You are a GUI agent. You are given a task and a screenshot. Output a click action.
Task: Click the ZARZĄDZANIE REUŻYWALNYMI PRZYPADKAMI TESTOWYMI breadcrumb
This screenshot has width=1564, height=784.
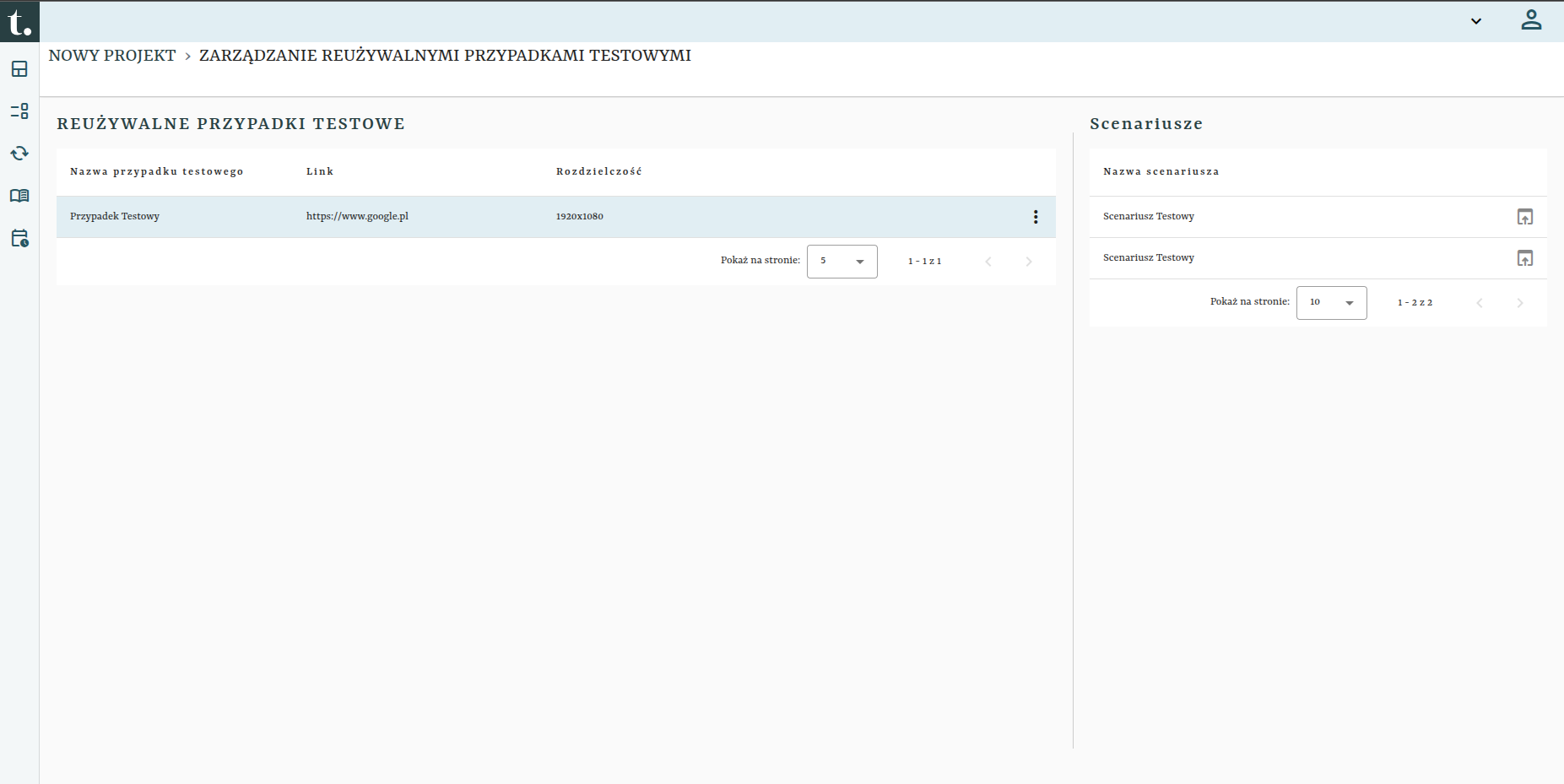click(445, 56)
